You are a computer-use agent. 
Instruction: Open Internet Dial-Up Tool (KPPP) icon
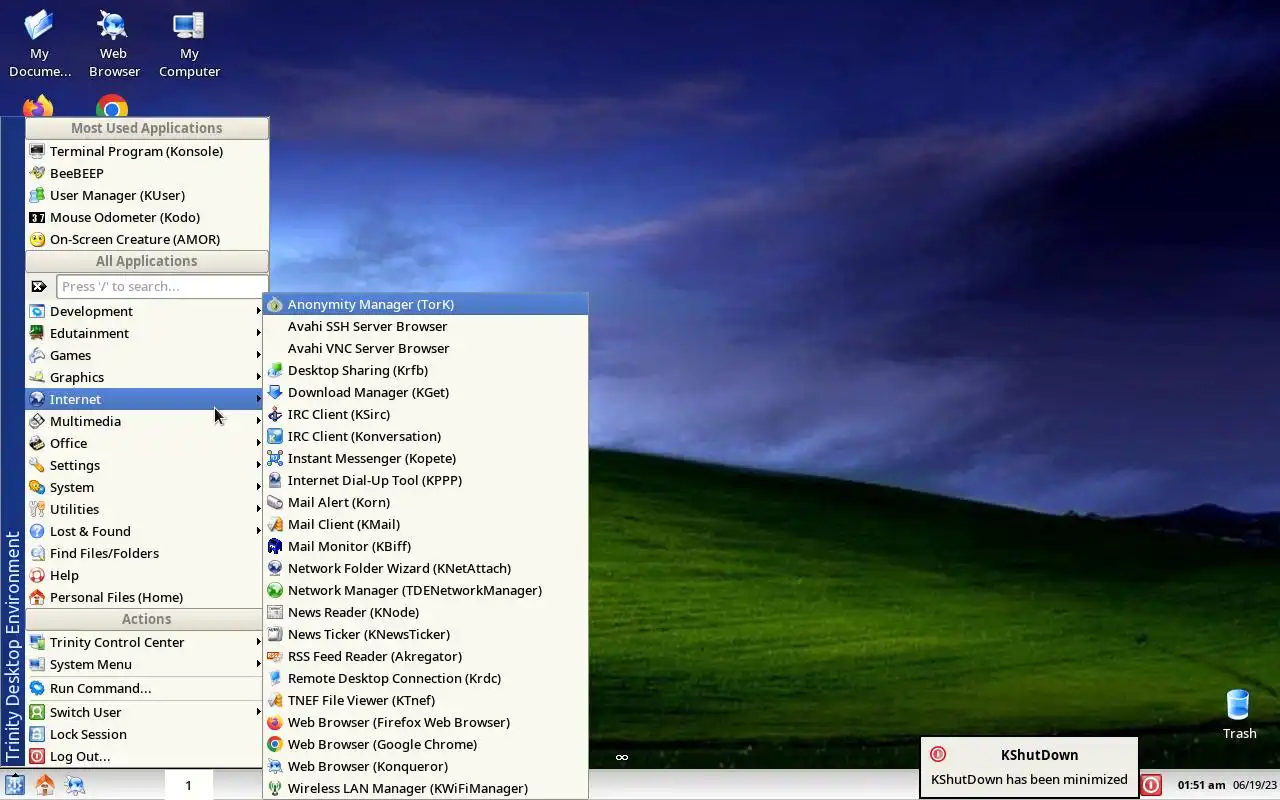[x=275, y=480]
